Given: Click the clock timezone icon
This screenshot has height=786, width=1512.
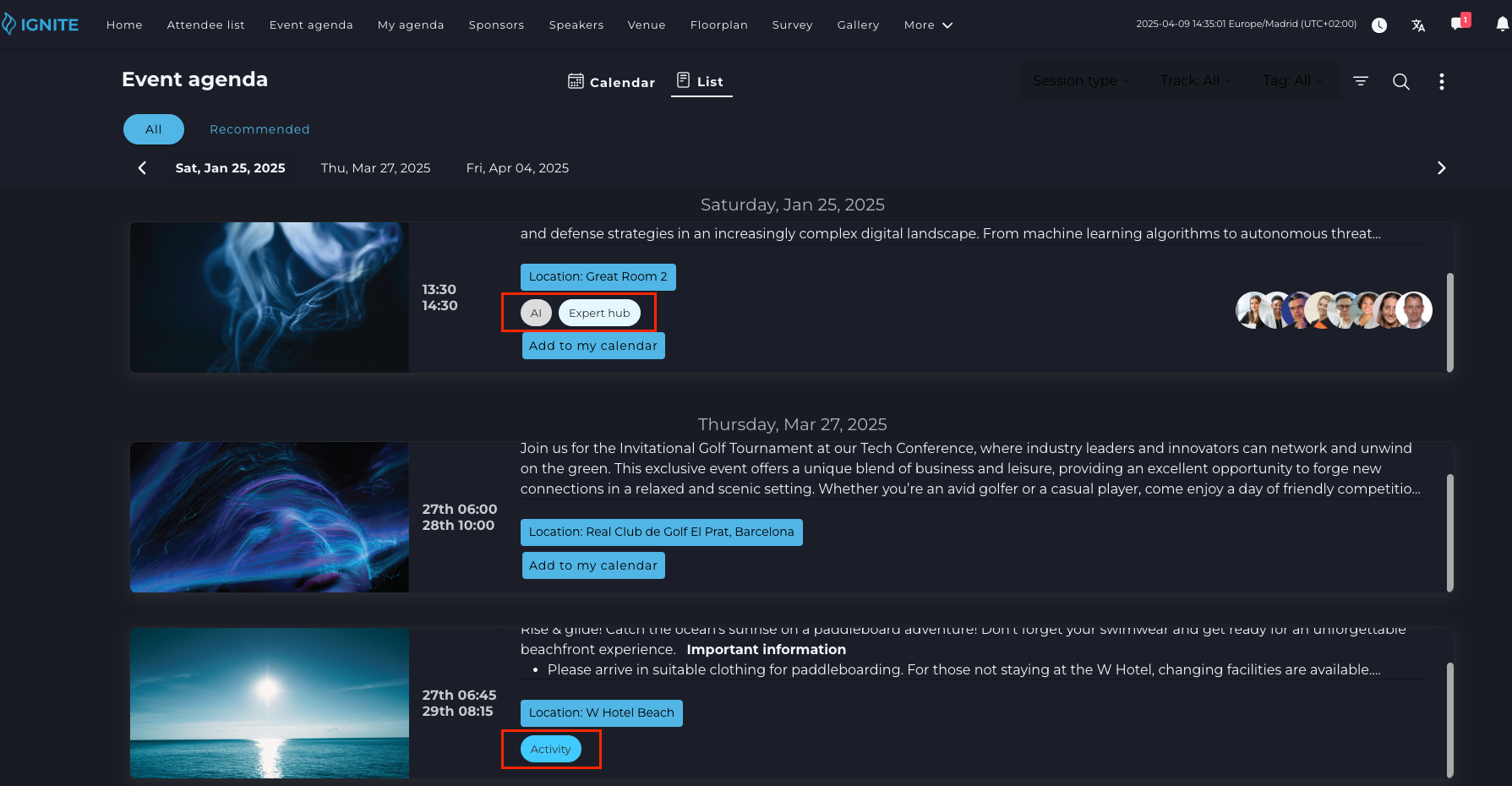Looking at the screenshot, I should point(1378,25).
